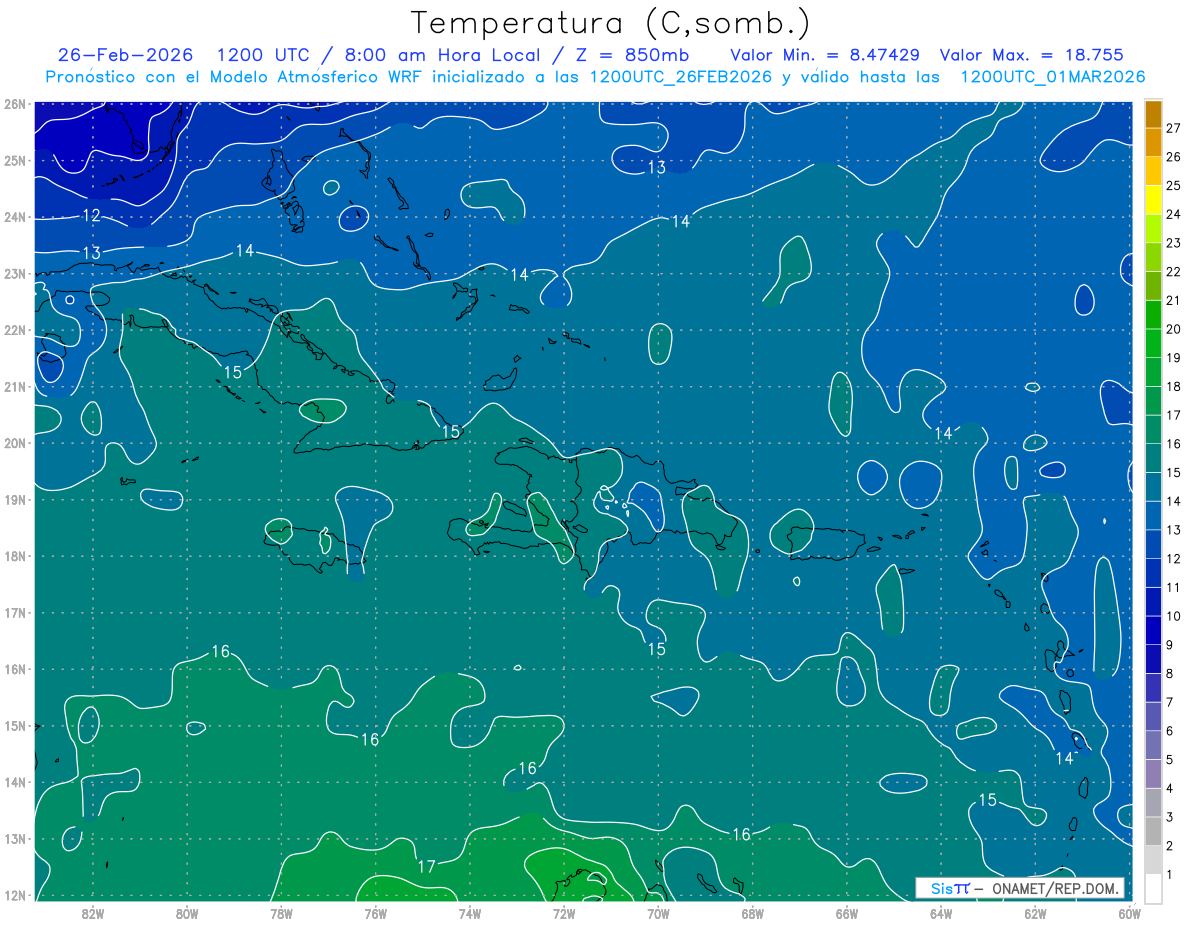Click the '64W' longitude axis label

(x=941, y=913)
